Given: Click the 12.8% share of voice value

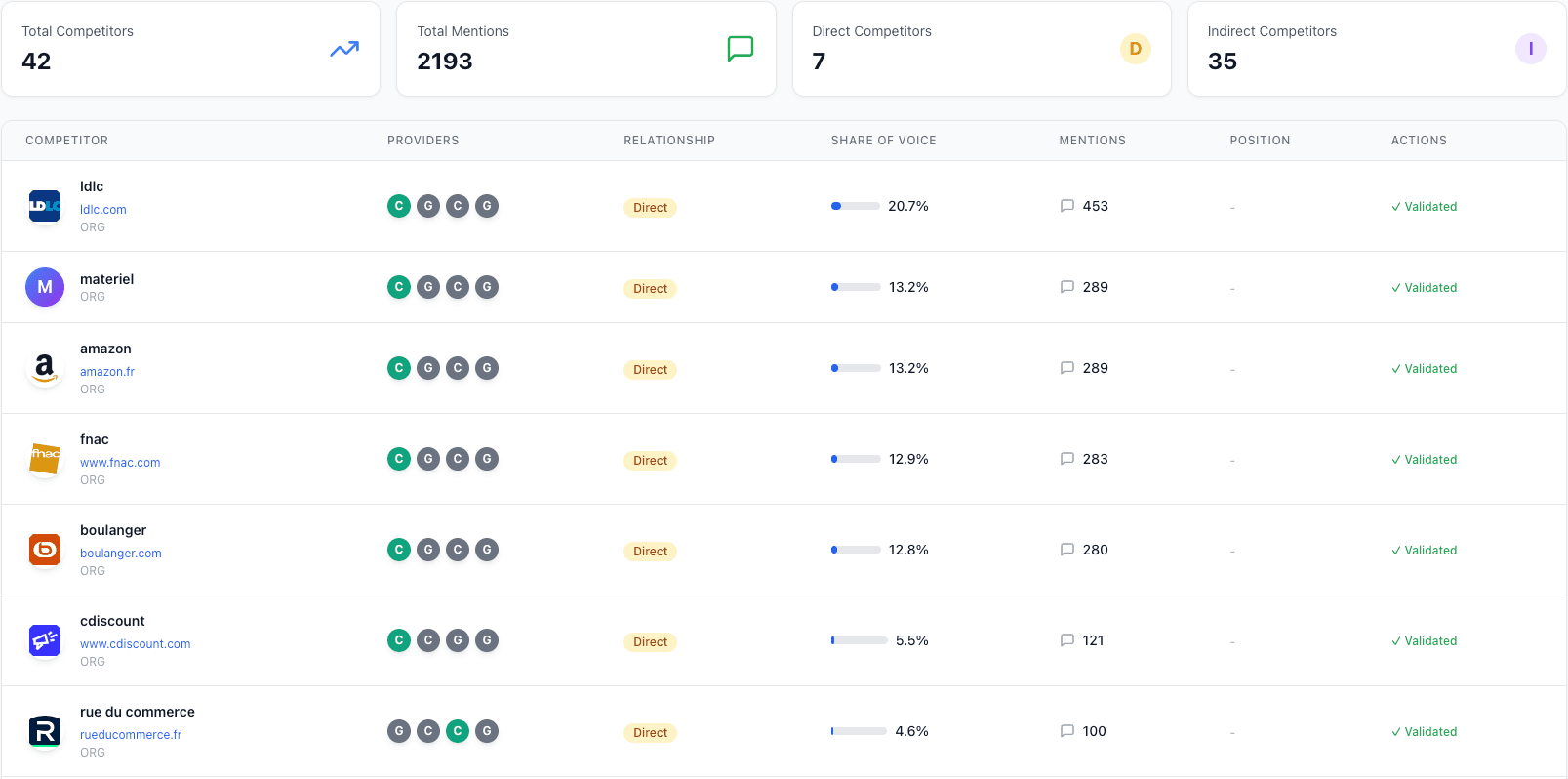Looking at the screenshot, I should point(908,550).
